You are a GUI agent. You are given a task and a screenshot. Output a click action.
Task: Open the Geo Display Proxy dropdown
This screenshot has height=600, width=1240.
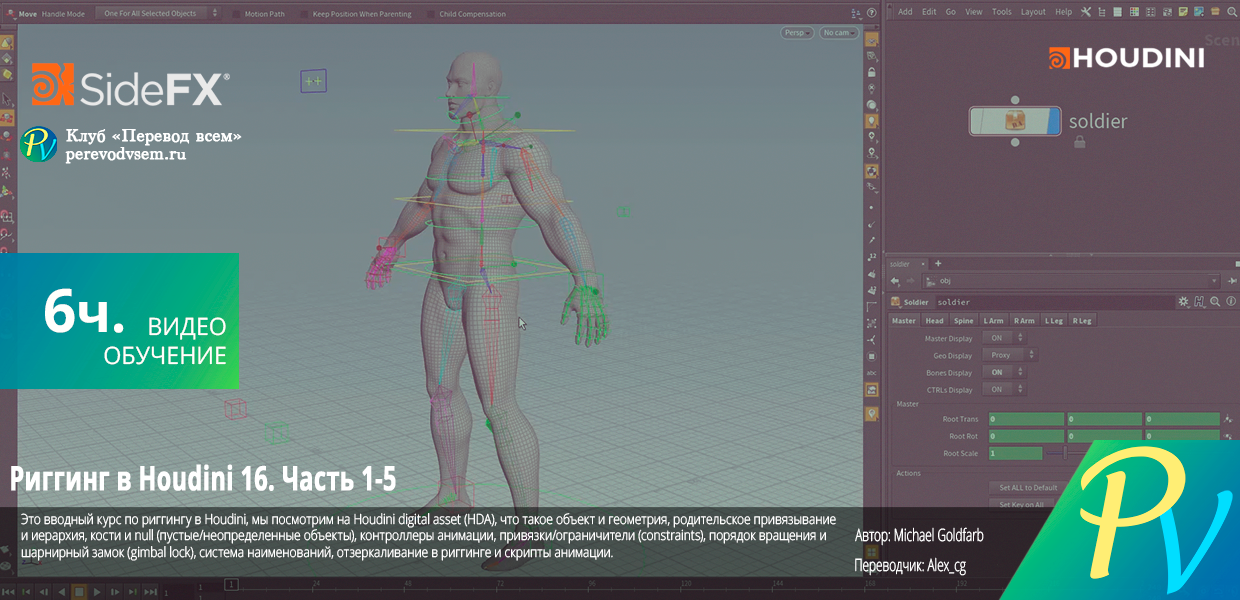tap(1010, 355)
